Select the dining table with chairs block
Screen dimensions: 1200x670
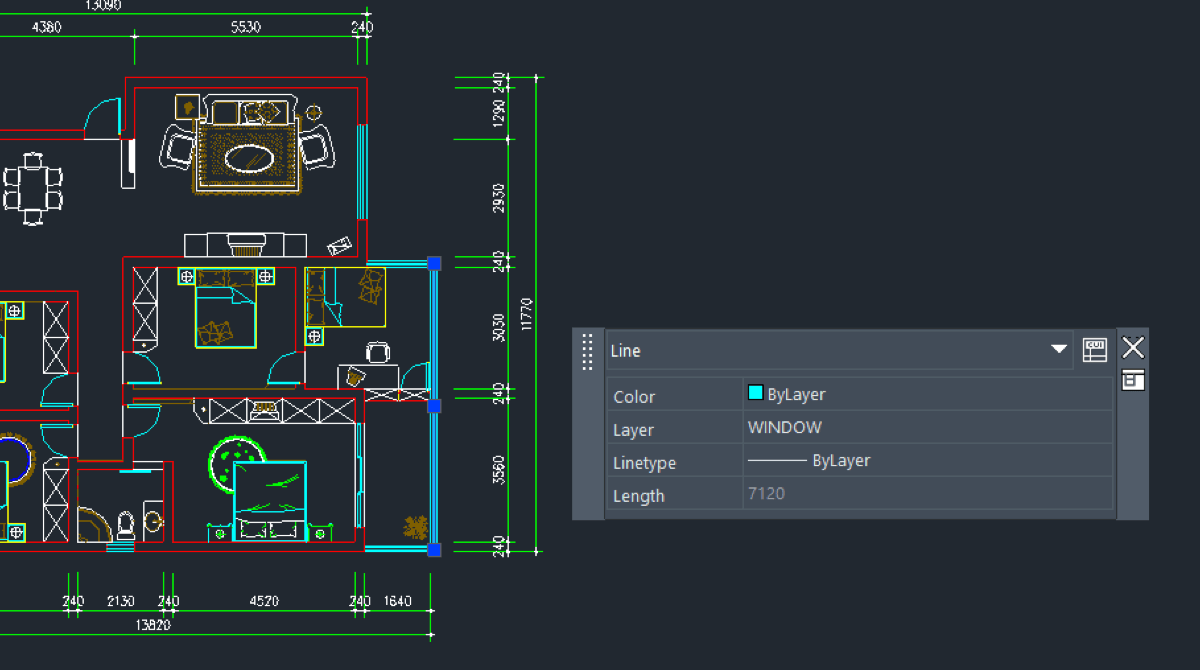(33, 188)
